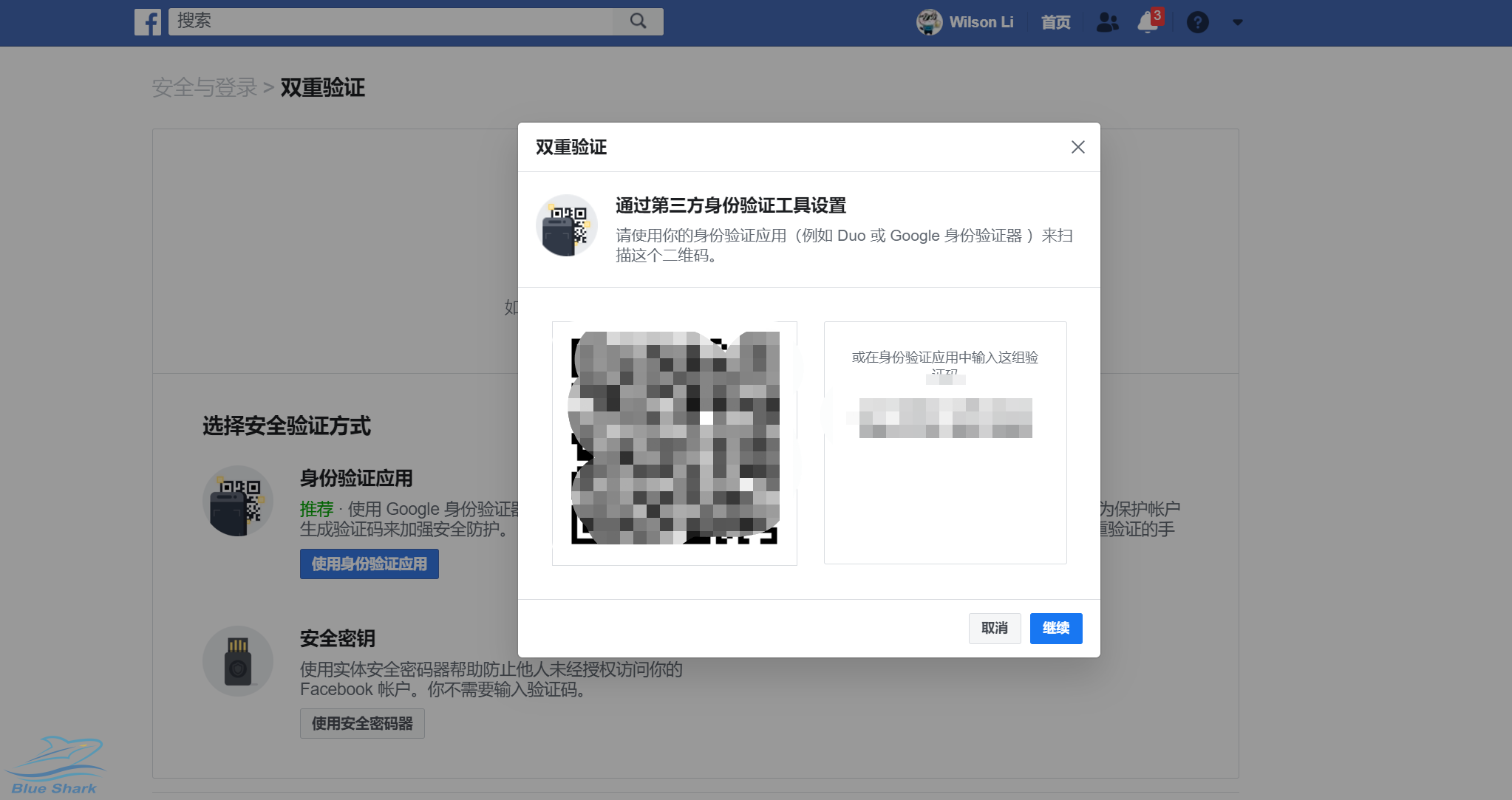The width and height of the screenshot is (1512, 800).
Task: Focus the 搜索 search field
Action: point(391,21)
